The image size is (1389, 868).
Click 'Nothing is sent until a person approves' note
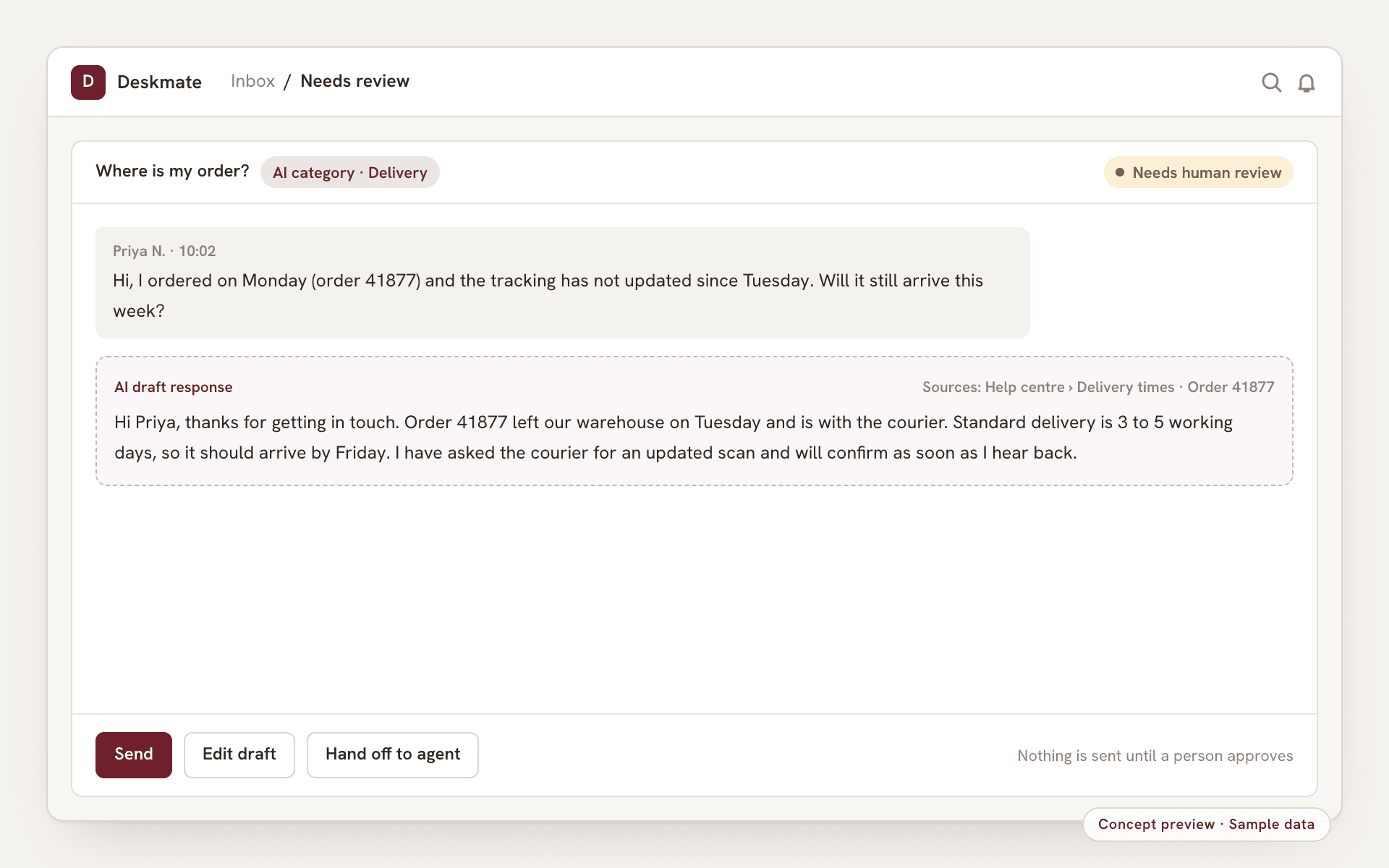point(1155,756)
